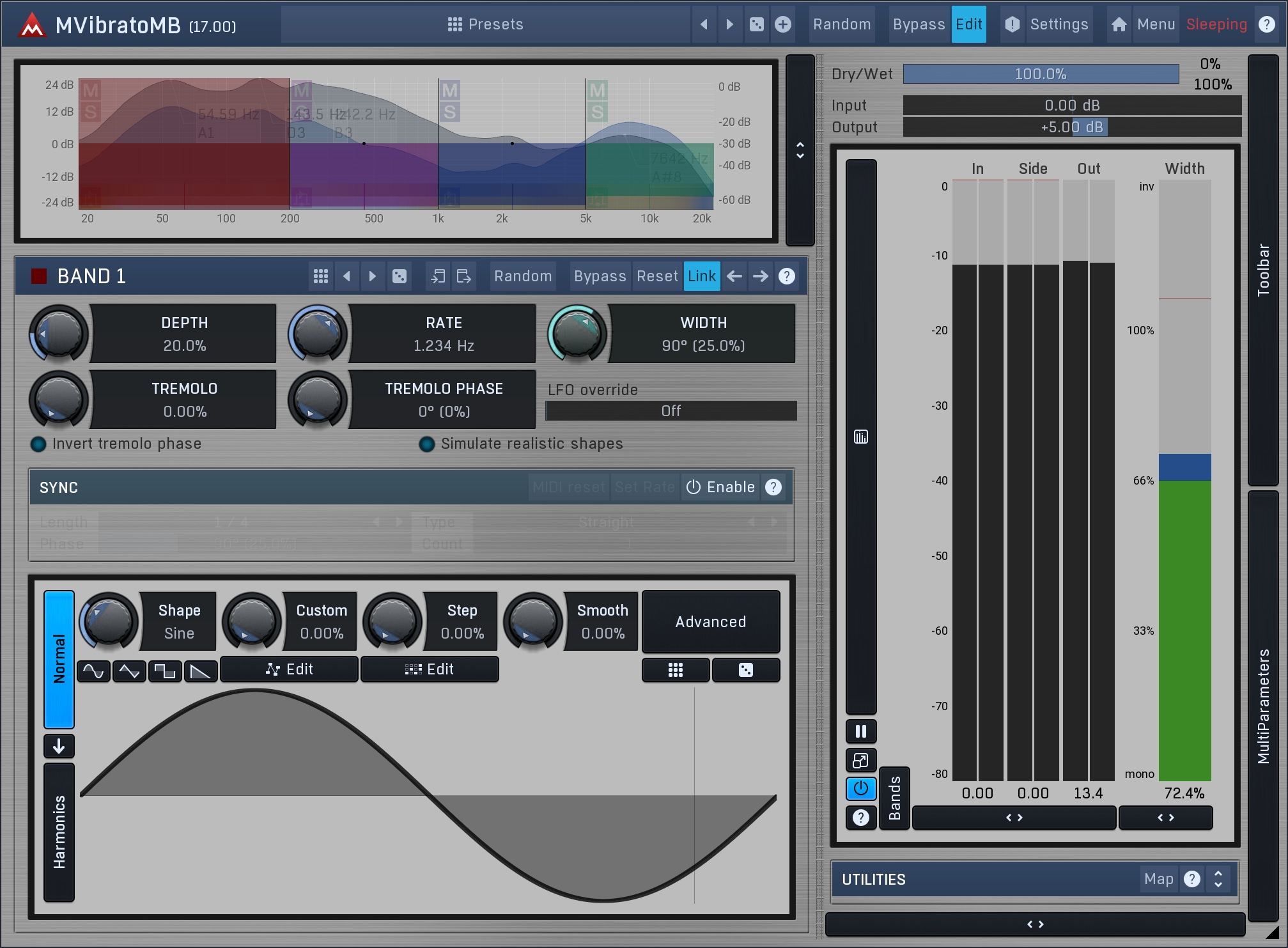Select the sawtooth waveform shape icon
This screenshot has height=948, width=1288.
(201, 671)
